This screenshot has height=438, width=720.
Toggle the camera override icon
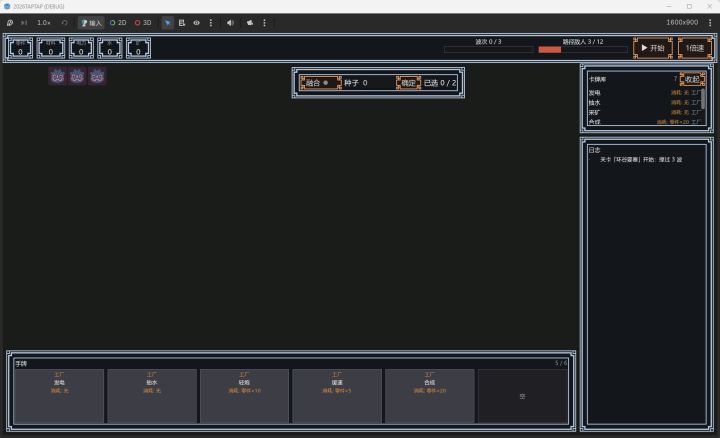[x=250, y=22]
